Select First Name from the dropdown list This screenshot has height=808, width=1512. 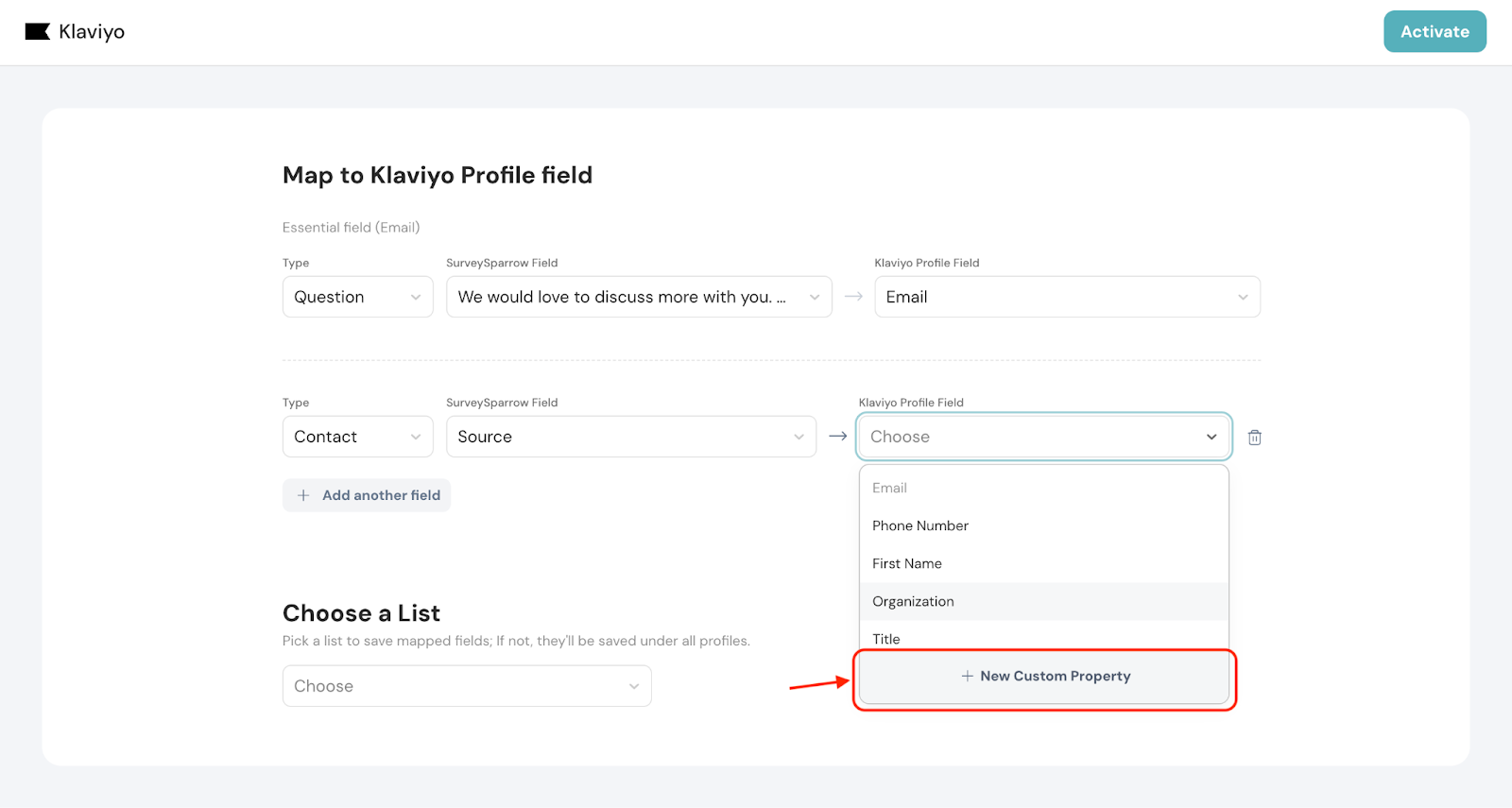(907, 563)
